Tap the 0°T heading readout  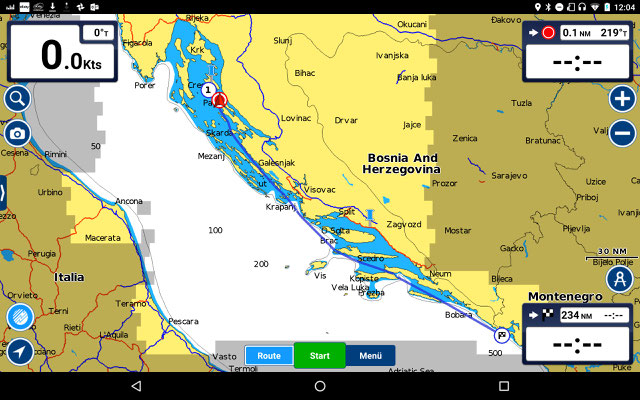100,33
